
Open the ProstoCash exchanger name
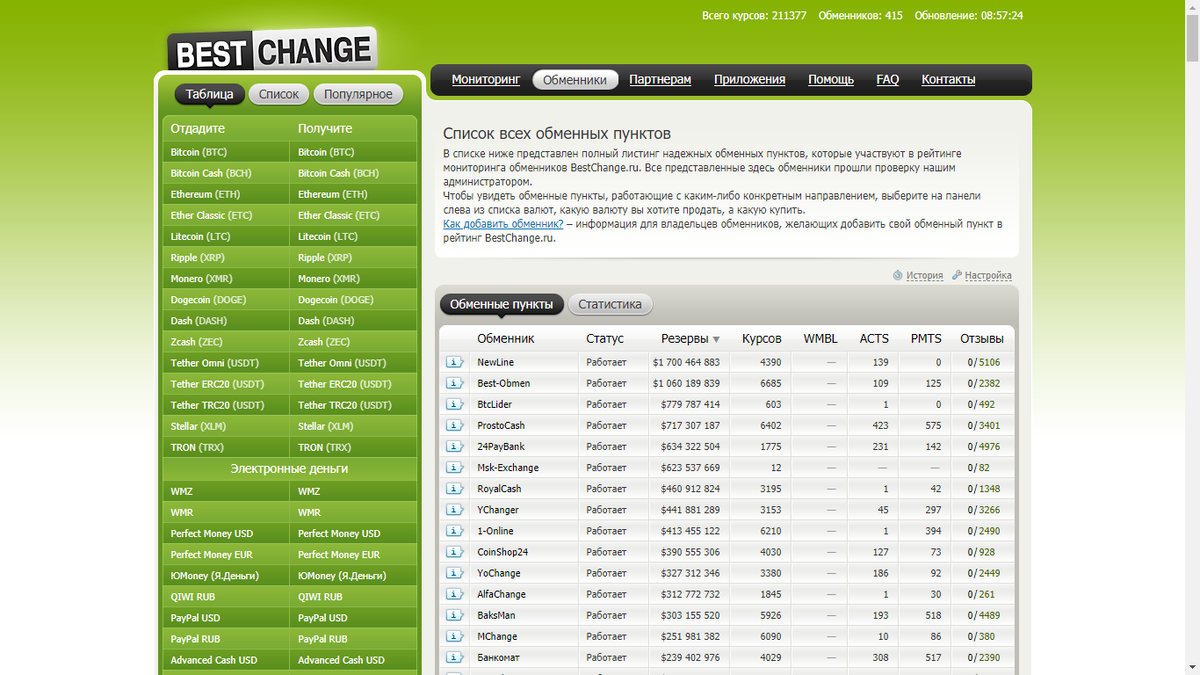(500, 425)
